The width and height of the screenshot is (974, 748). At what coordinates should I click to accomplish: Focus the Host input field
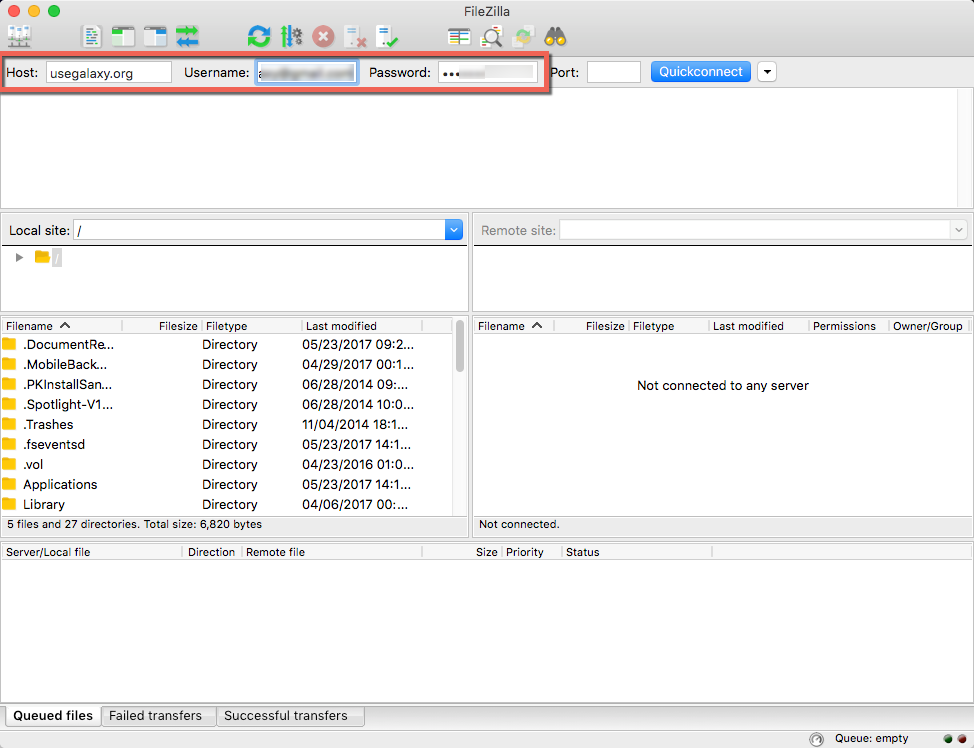click(109, 73)
